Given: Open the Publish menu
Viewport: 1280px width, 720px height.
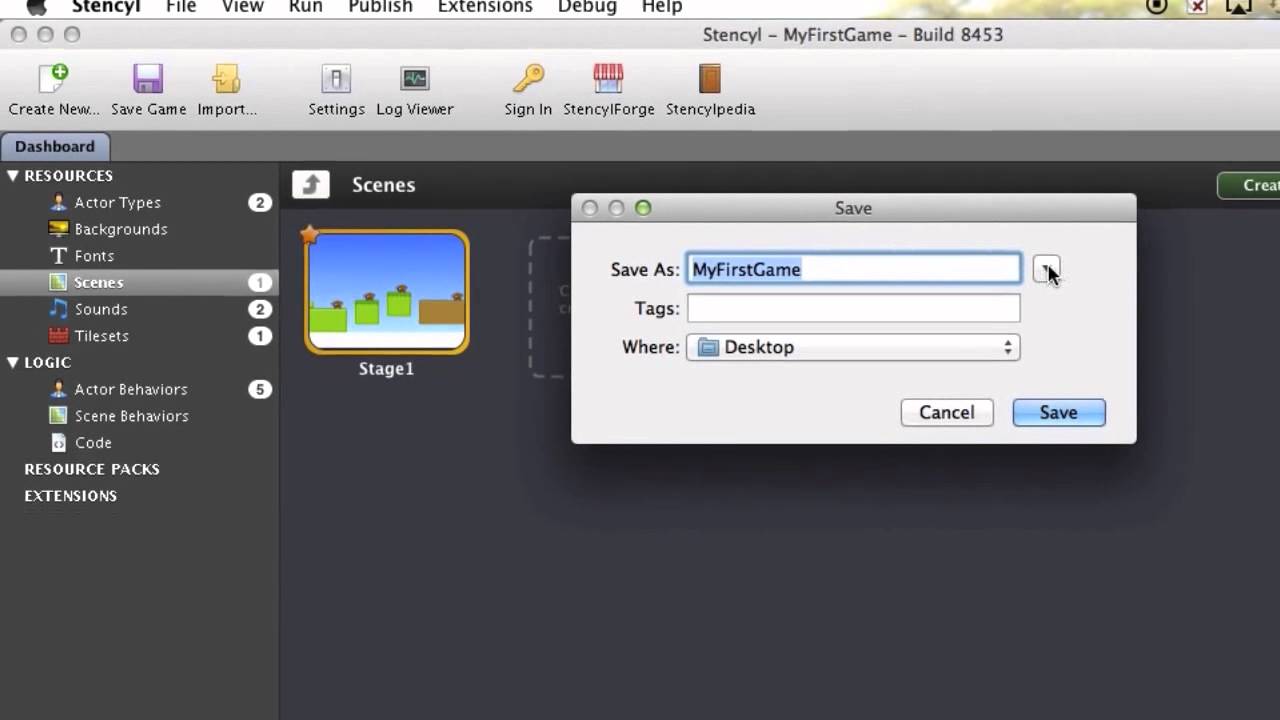Looking at the screenshot, I should (x=380, y=7).
